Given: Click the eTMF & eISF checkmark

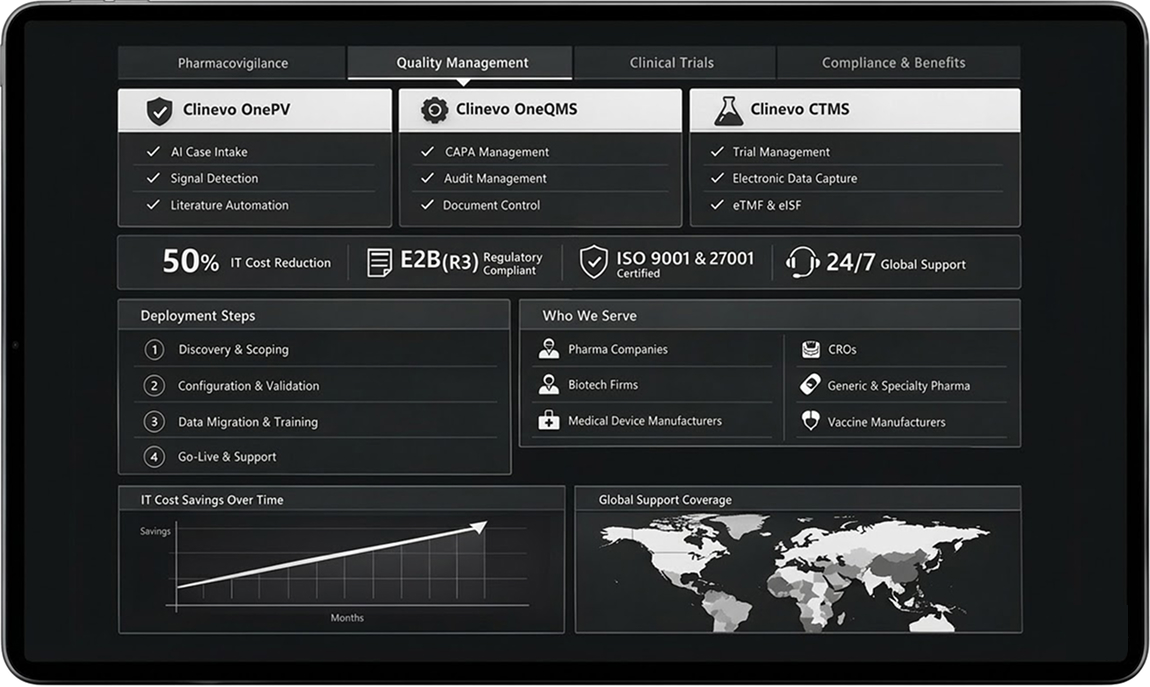Looking at the screenshot, I should [717, 205].
